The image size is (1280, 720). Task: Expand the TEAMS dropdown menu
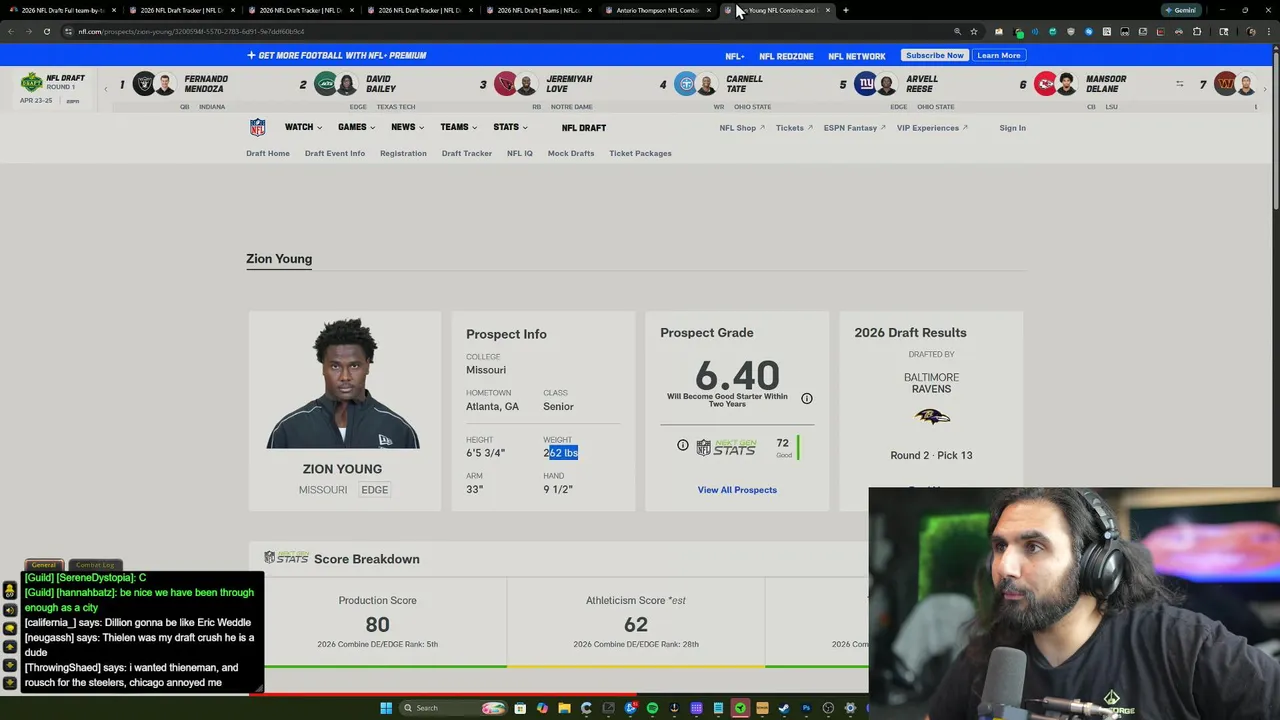pyautogui.click(x=458, y=127)
